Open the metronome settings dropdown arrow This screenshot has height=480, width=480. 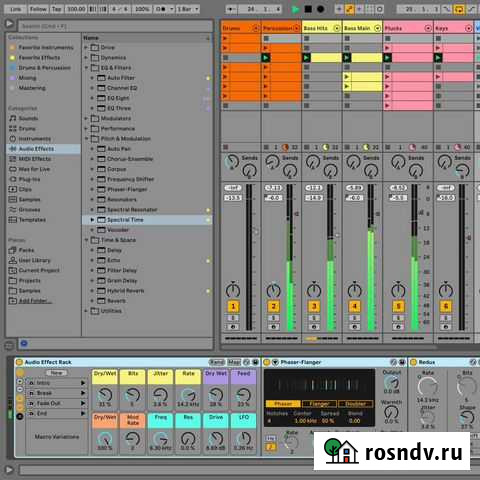pyautogui.click(x=172, y=9)
